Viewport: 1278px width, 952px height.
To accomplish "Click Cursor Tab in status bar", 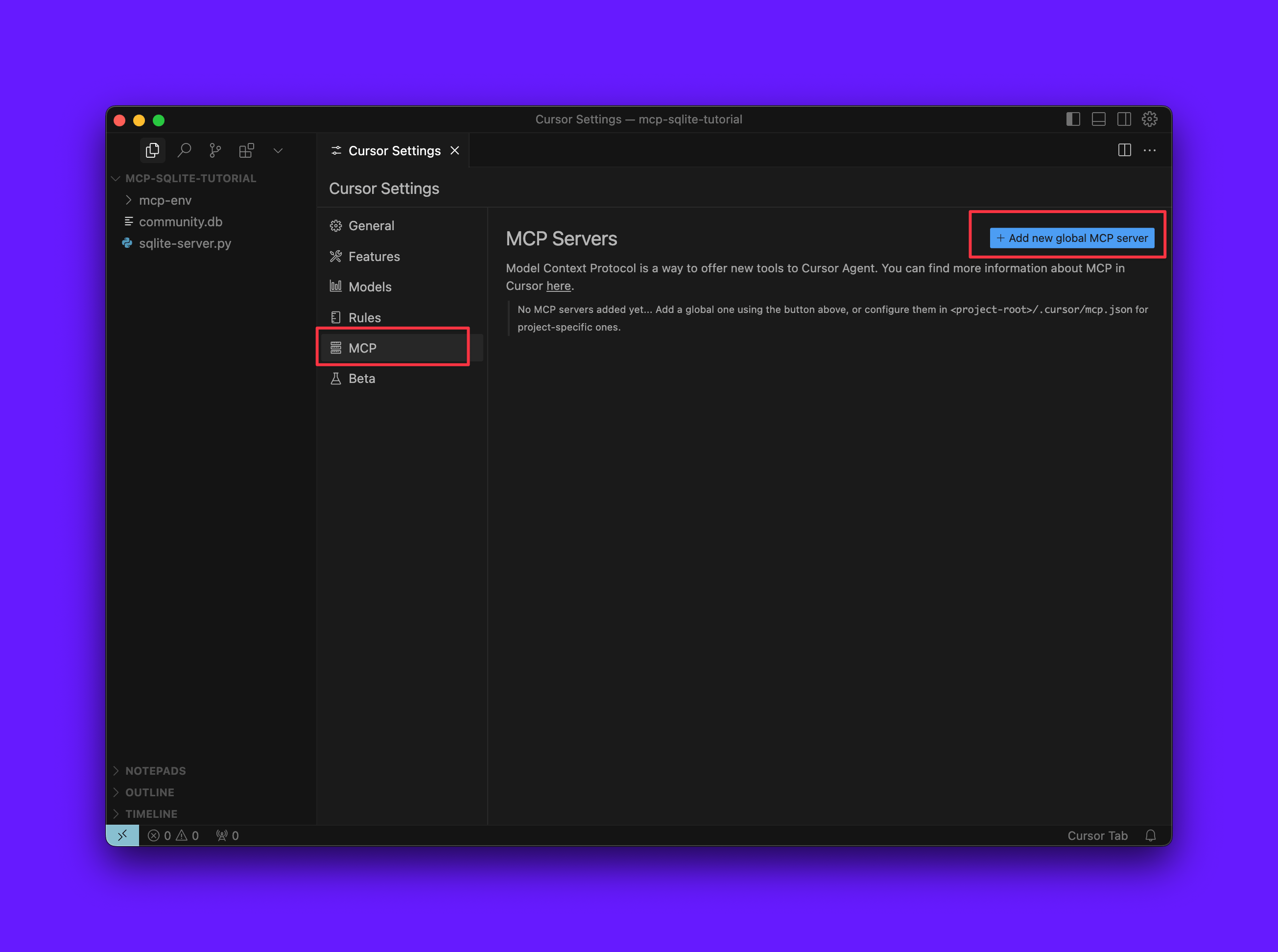I will [1097, 835].
